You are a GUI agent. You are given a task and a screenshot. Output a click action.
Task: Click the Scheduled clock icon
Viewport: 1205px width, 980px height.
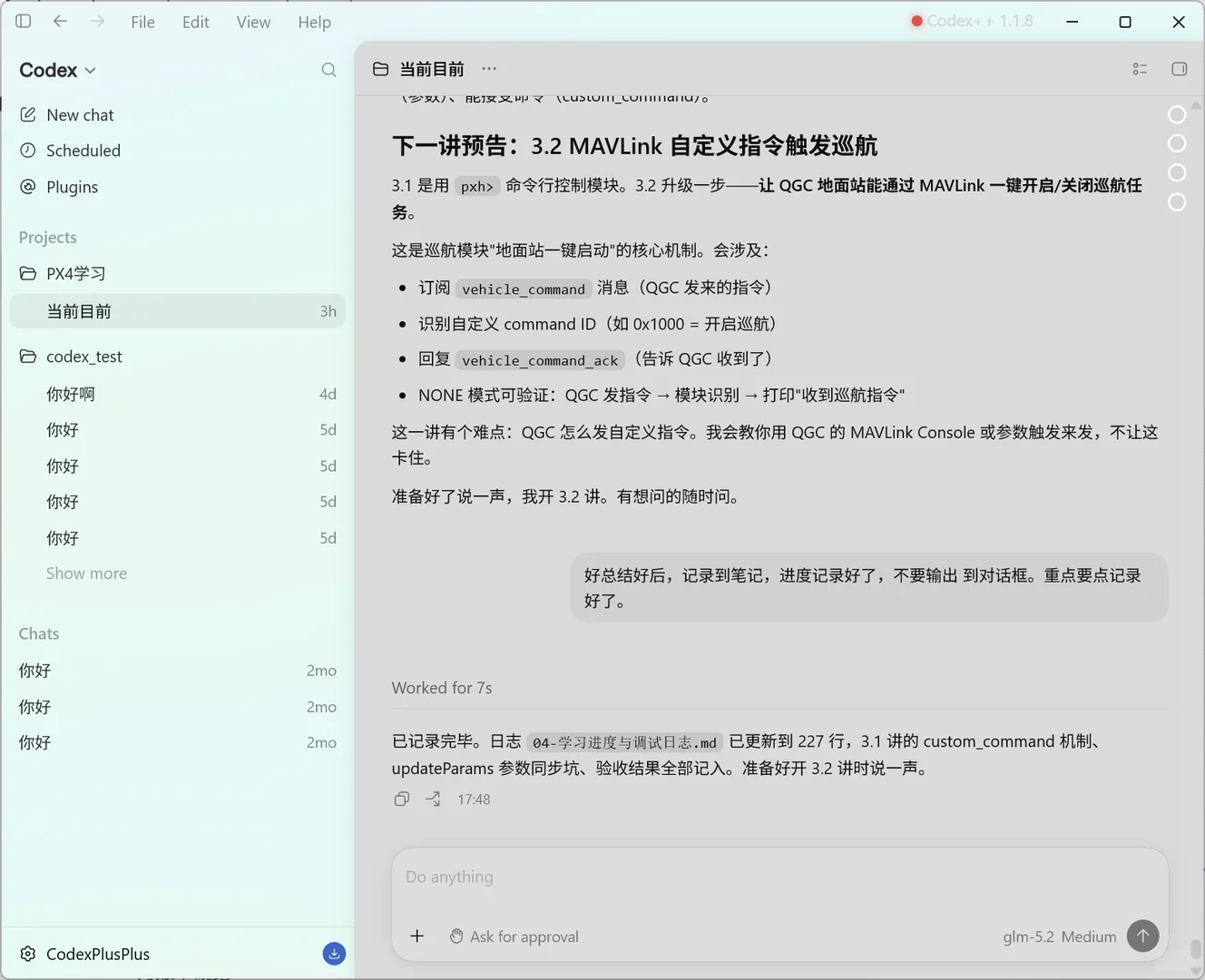(x=28, y=151)
